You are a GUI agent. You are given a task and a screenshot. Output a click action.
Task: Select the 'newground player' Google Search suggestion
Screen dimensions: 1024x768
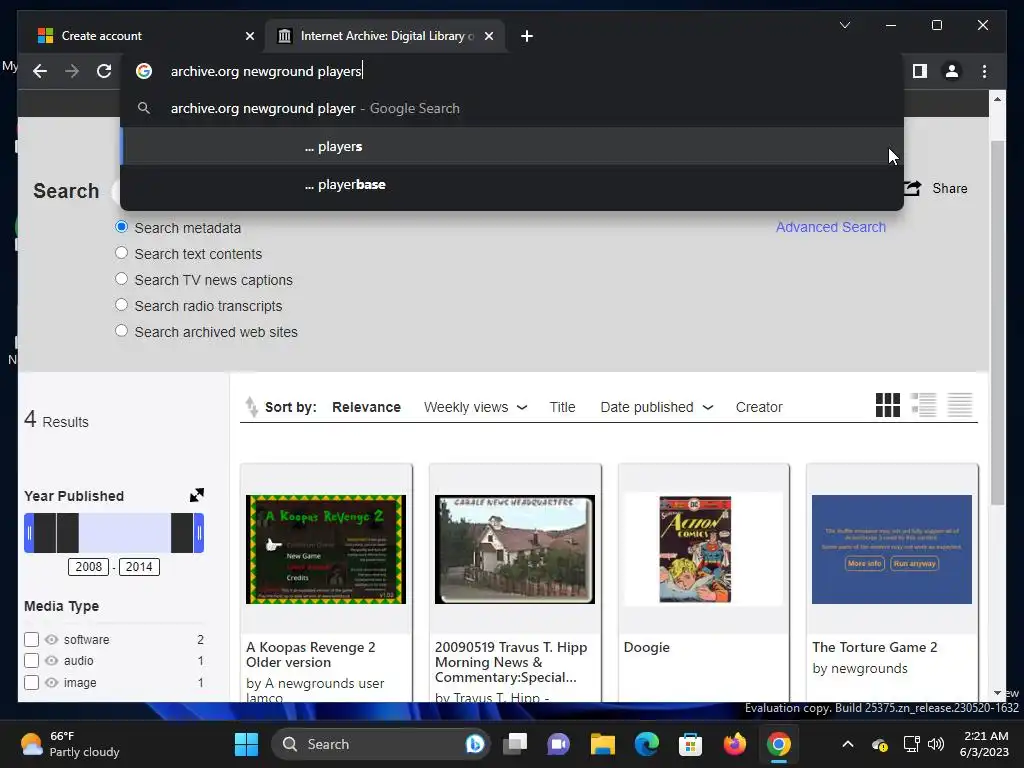(x=512, y=108)
